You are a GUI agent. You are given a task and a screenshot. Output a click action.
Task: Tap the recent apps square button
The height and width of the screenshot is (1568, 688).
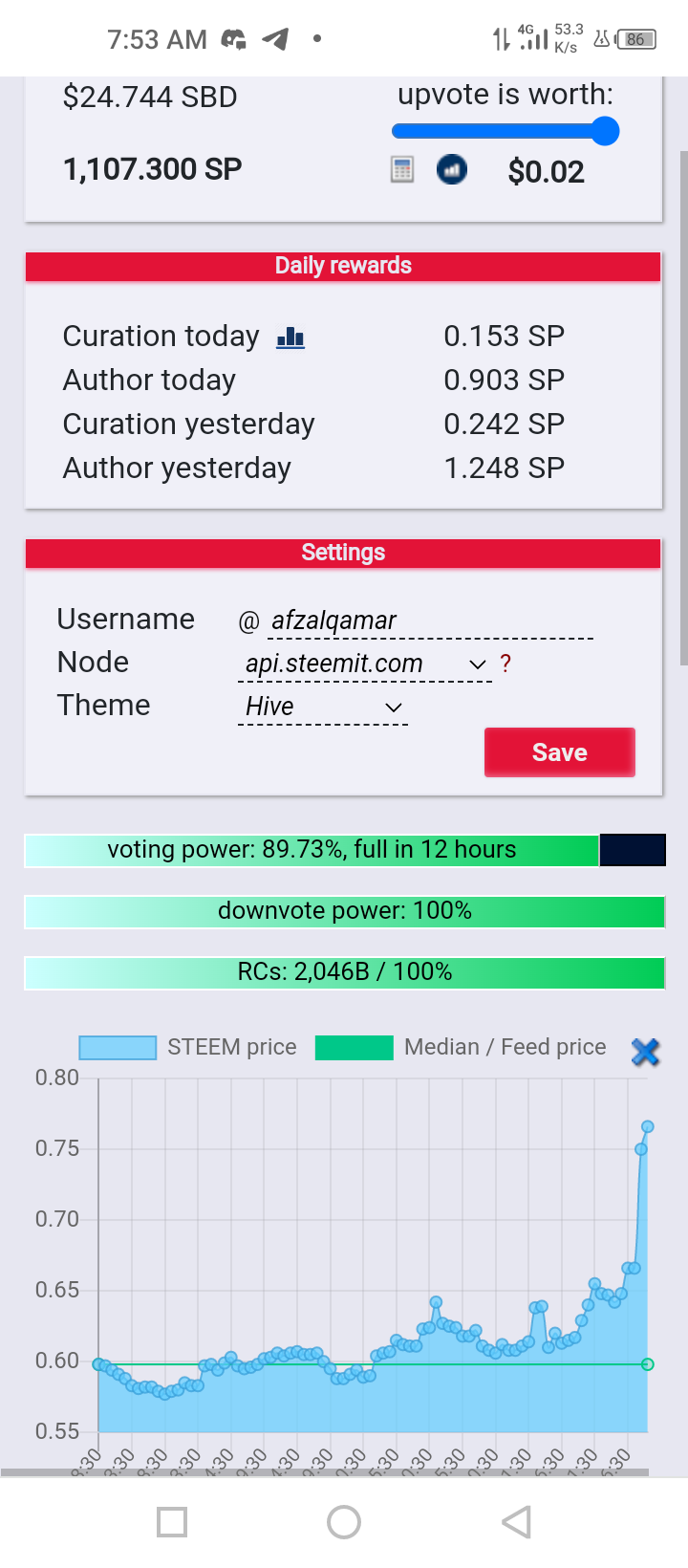point(172,1522)
